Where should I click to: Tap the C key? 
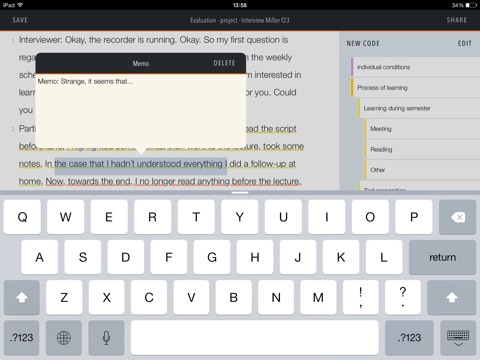(149, 297)
